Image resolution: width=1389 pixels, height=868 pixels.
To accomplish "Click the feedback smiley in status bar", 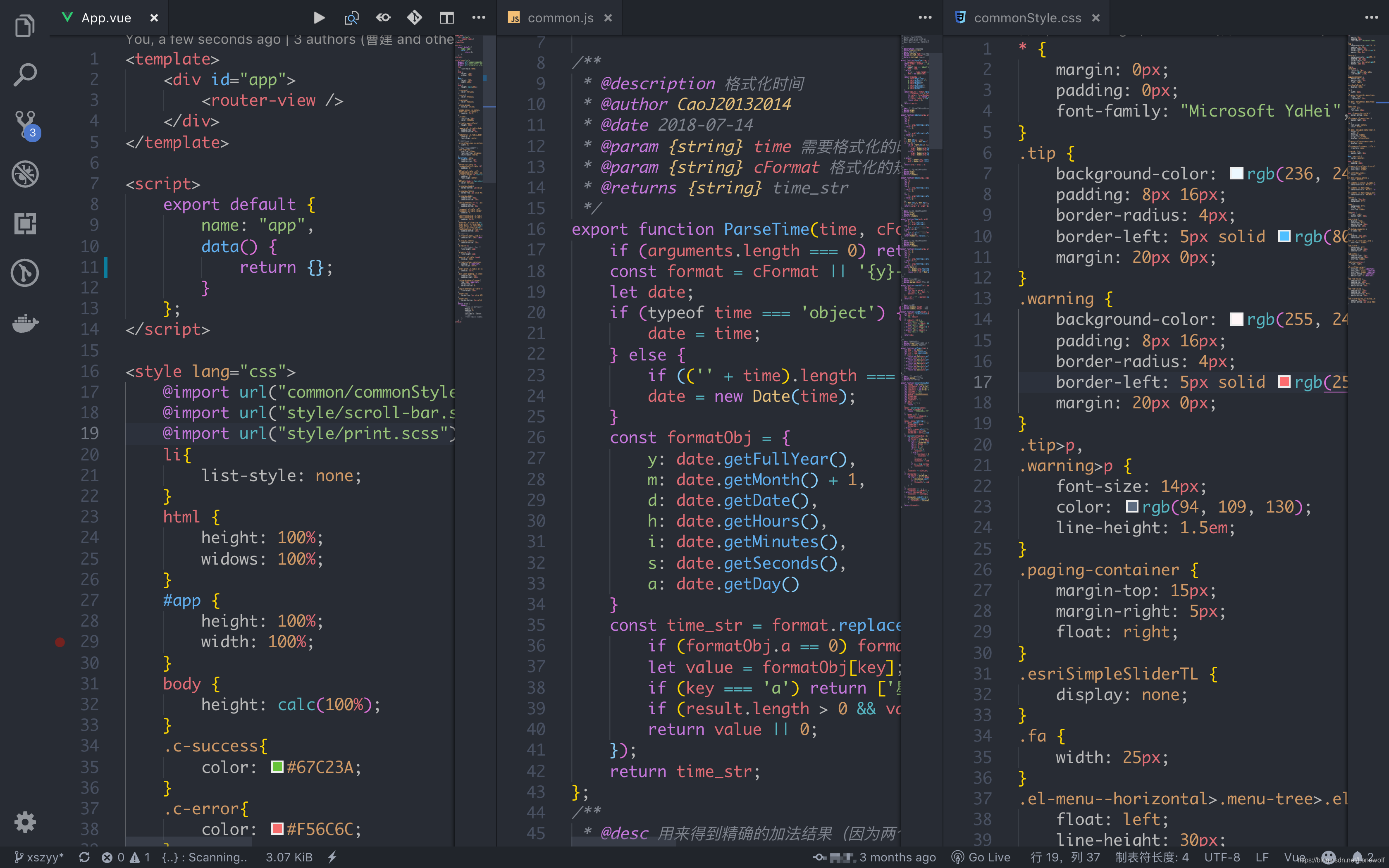I will coord(1328,857).
